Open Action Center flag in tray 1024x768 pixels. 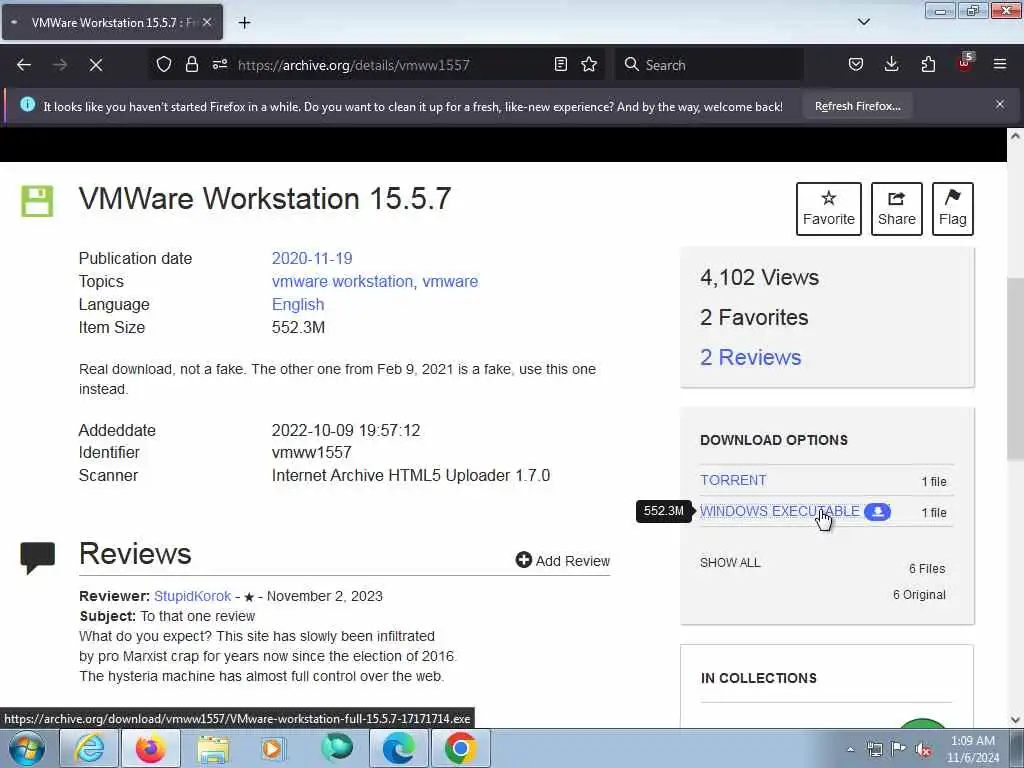[x=899, y=749]
